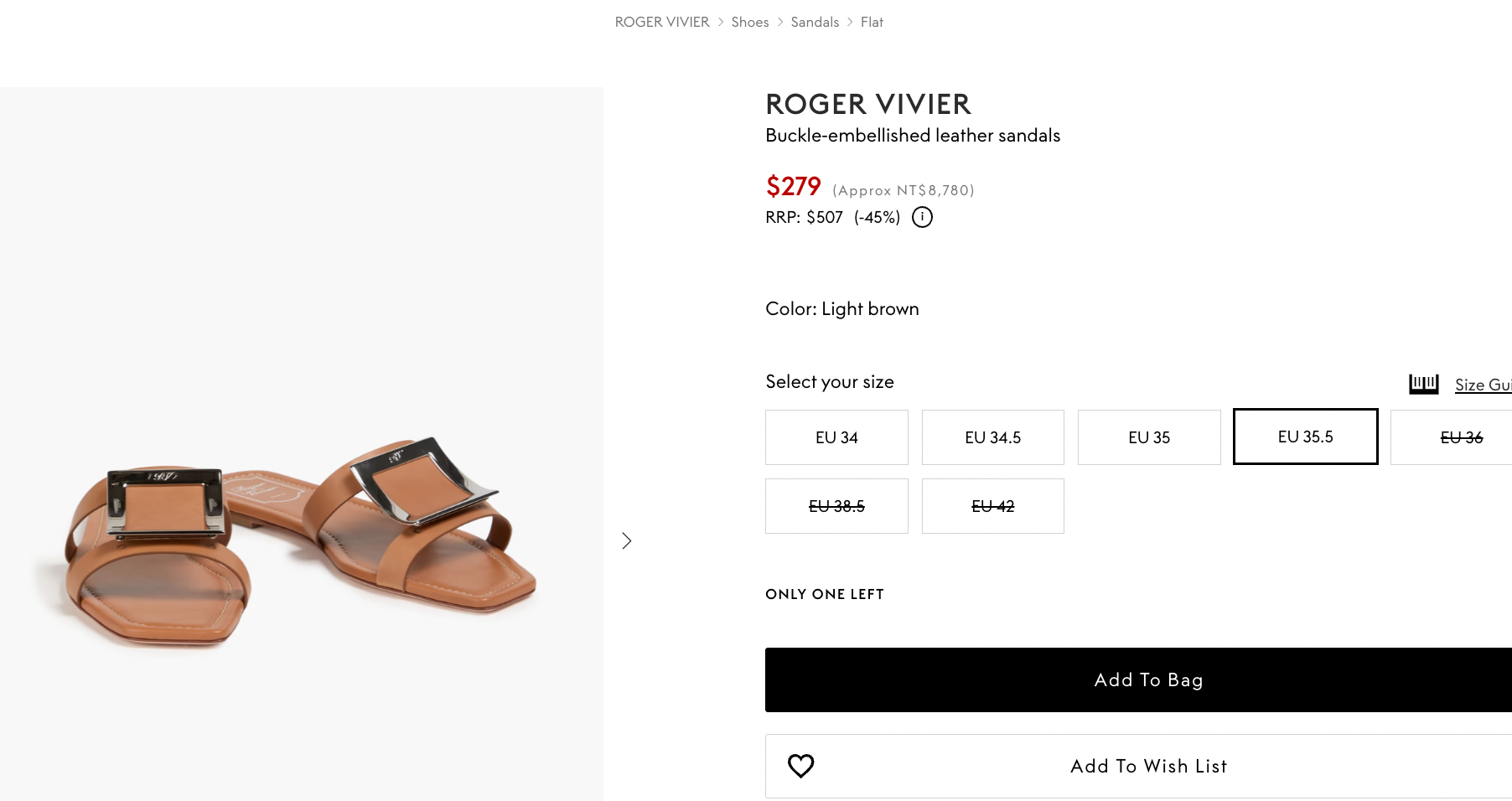Select size EU 34
Image resolution: width=1512 pixels, height=801 pixels.
click(836, 437)
